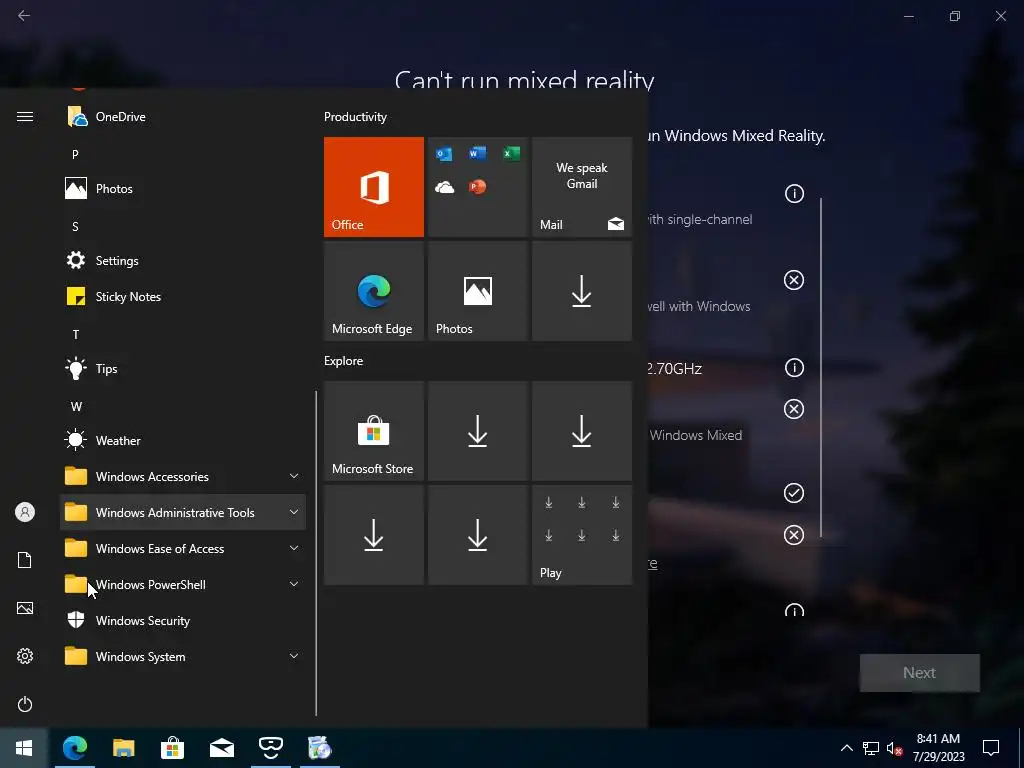Open Microsoft Store from the taskbar
The width and height of the screenshot is (1024, 768).
[x=172, y=748]
